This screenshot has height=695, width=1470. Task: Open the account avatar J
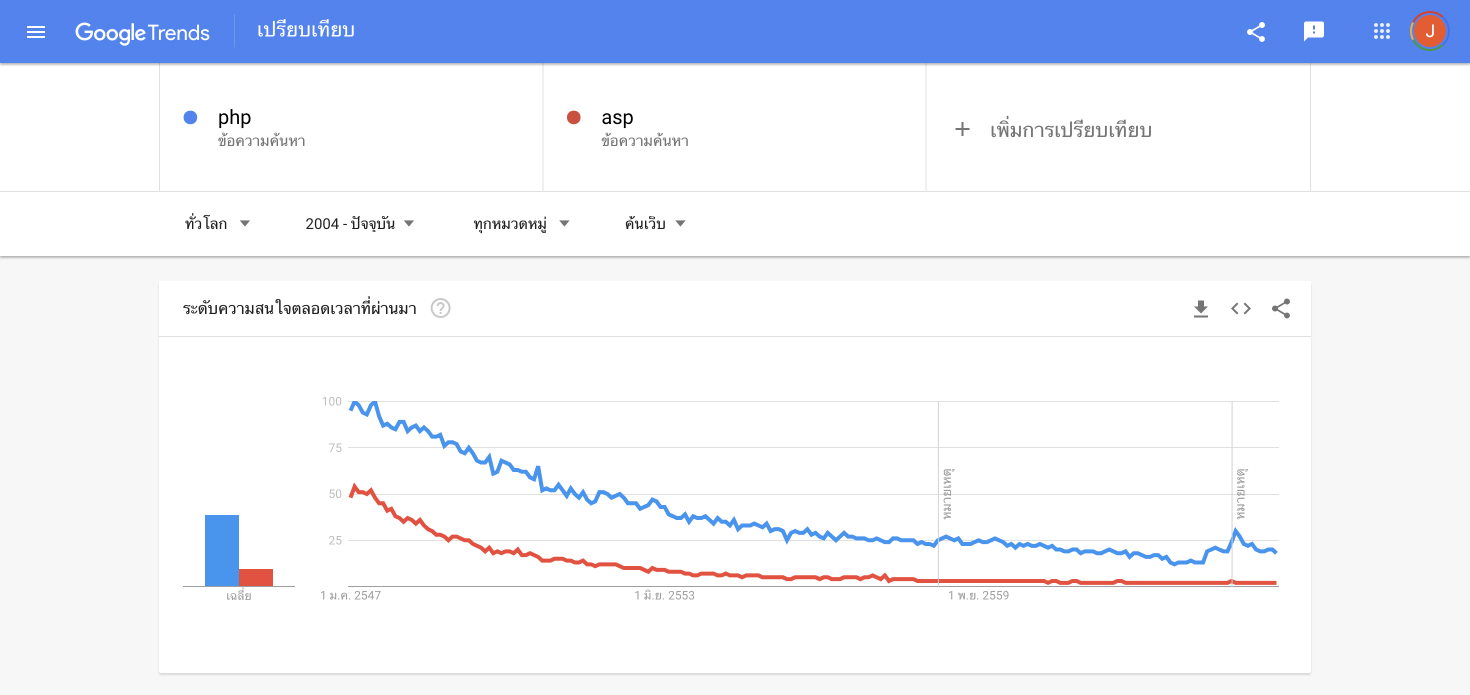[x=1429, y=32]
